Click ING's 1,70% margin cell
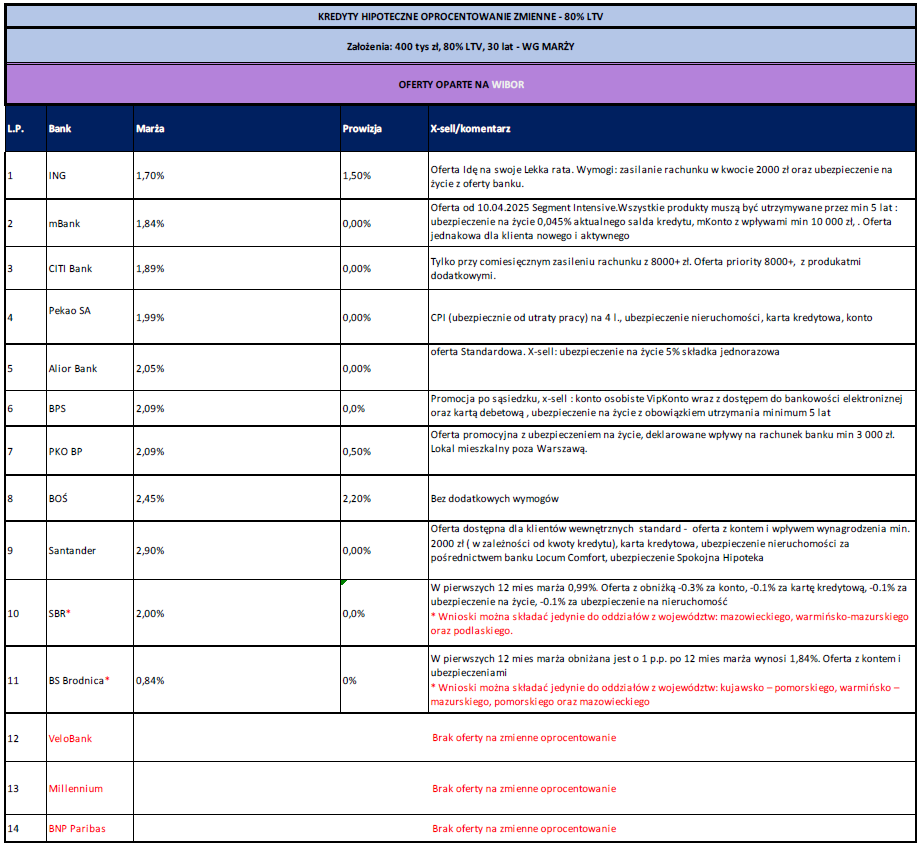Screen dimensions: 920x843 pyautogui.click(x=150, y=175)
